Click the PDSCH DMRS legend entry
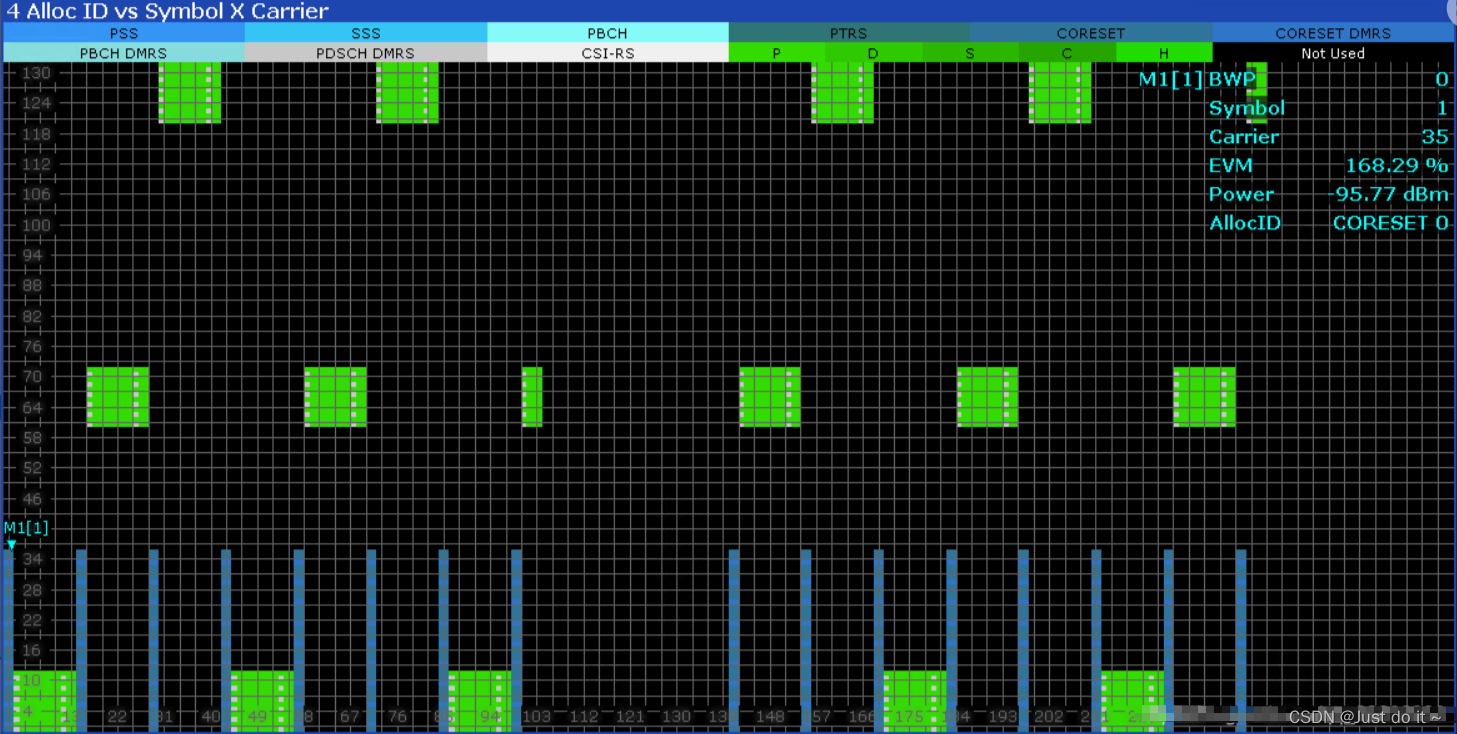Screen dimensions: 1457x734 [x=366, y=53]
